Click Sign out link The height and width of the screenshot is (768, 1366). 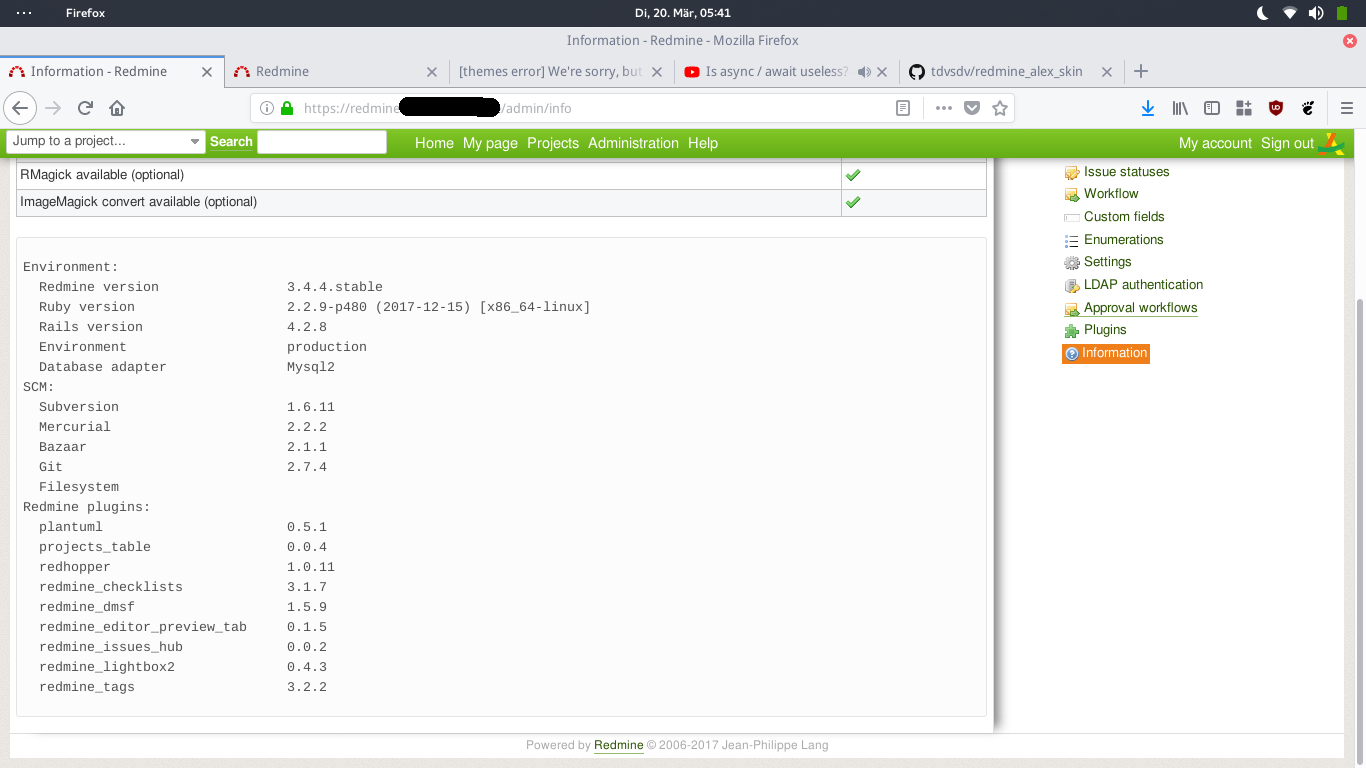pyautogui.click(x=1287, y=143)
